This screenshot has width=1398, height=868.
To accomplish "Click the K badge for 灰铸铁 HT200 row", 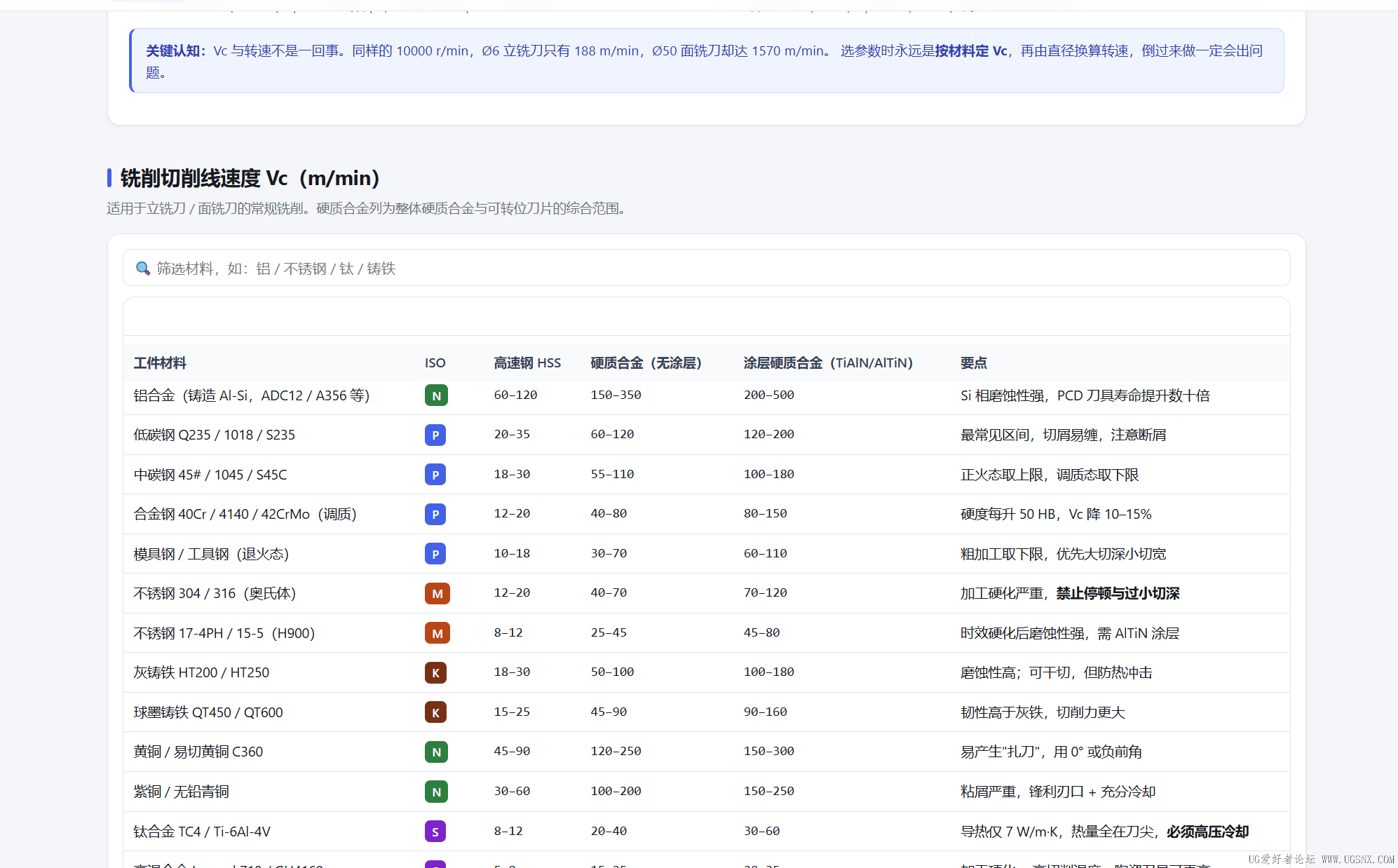I will 435,672.
